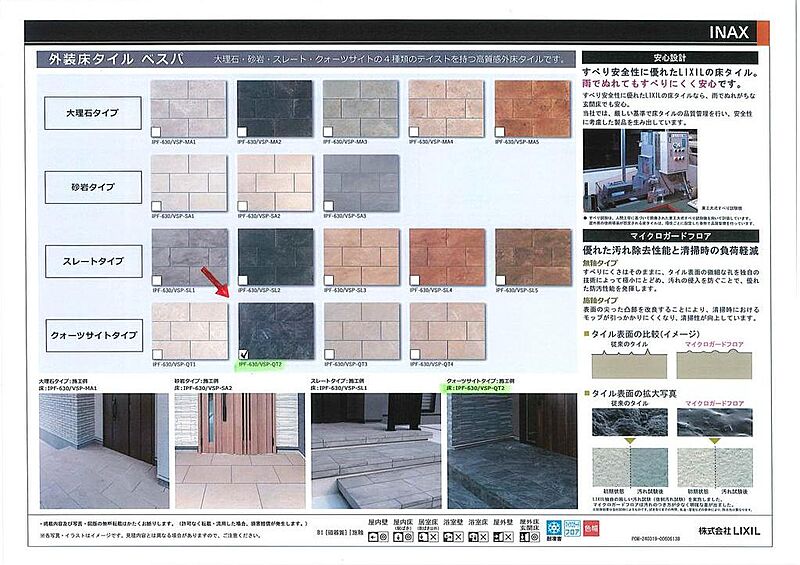
Task: Pick the VSP-SL1 gray slate swatch
Action: (x=190, y=257)
